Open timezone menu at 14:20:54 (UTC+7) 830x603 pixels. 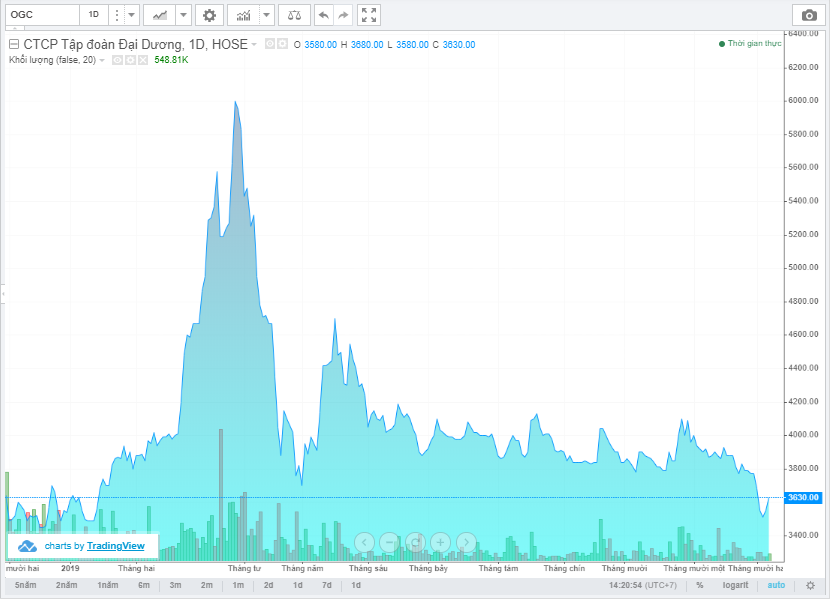coord(643,585)
